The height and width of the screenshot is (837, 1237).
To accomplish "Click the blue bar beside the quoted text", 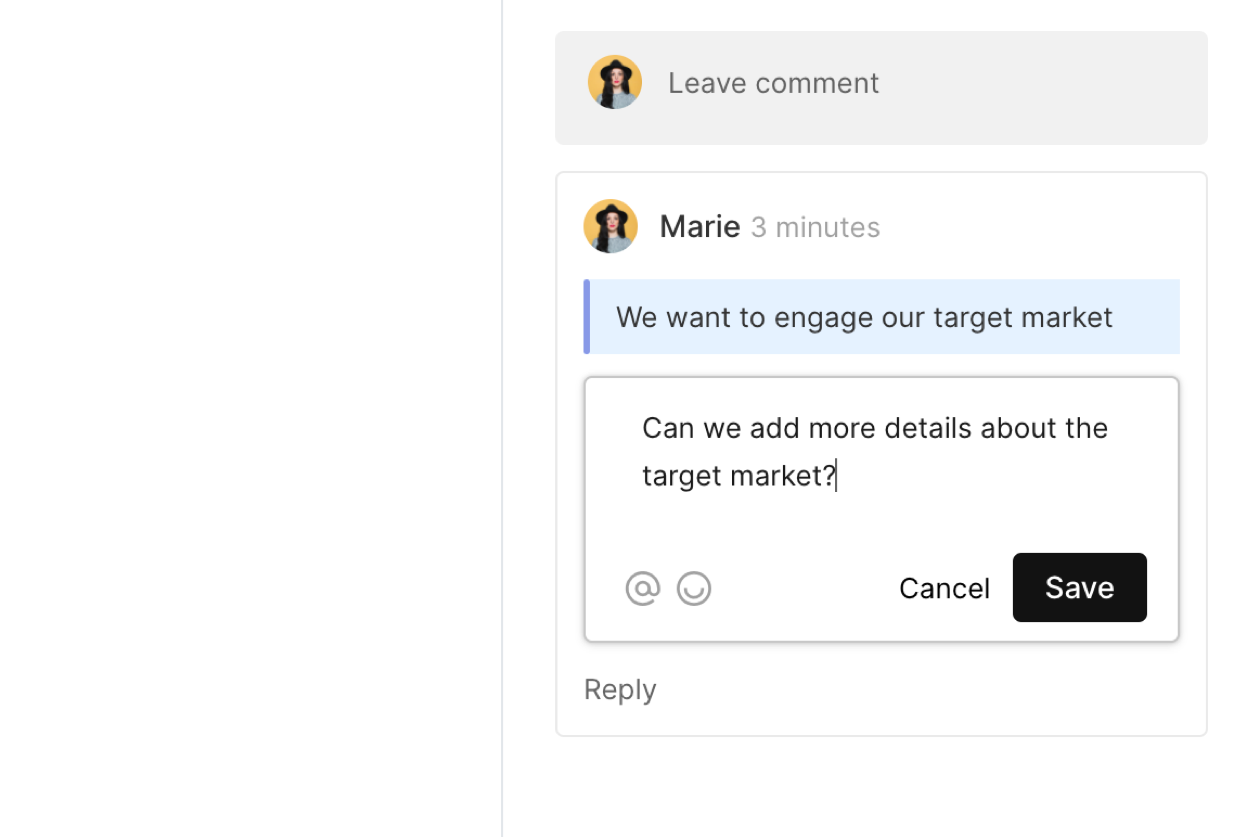I will pyautogui.click(x=587, y=317).
